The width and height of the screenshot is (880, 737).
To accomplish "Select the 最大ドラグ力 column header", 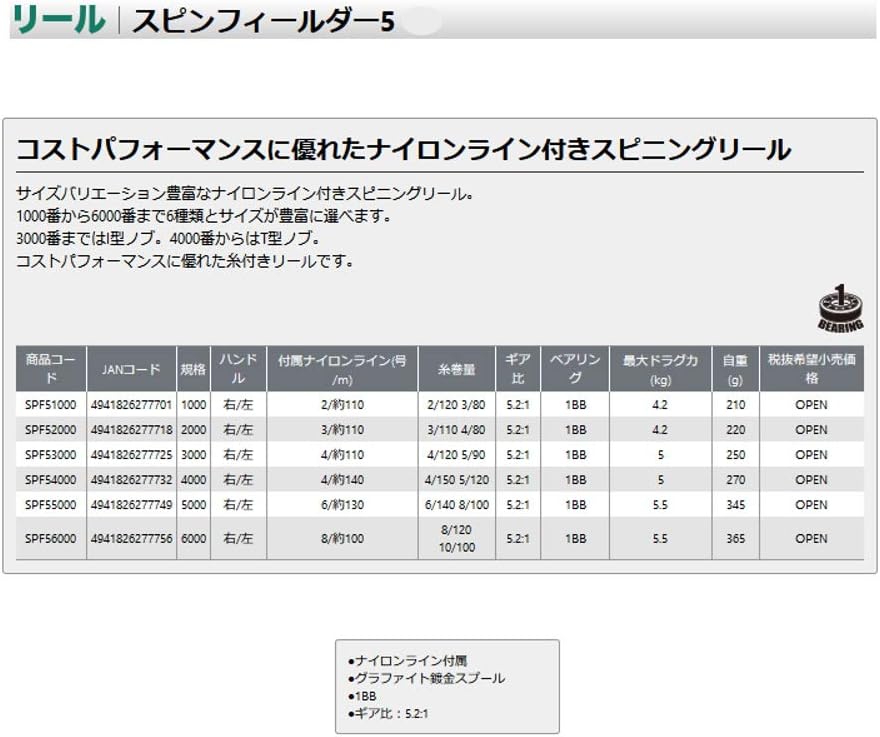I will [x=660, y=369].
